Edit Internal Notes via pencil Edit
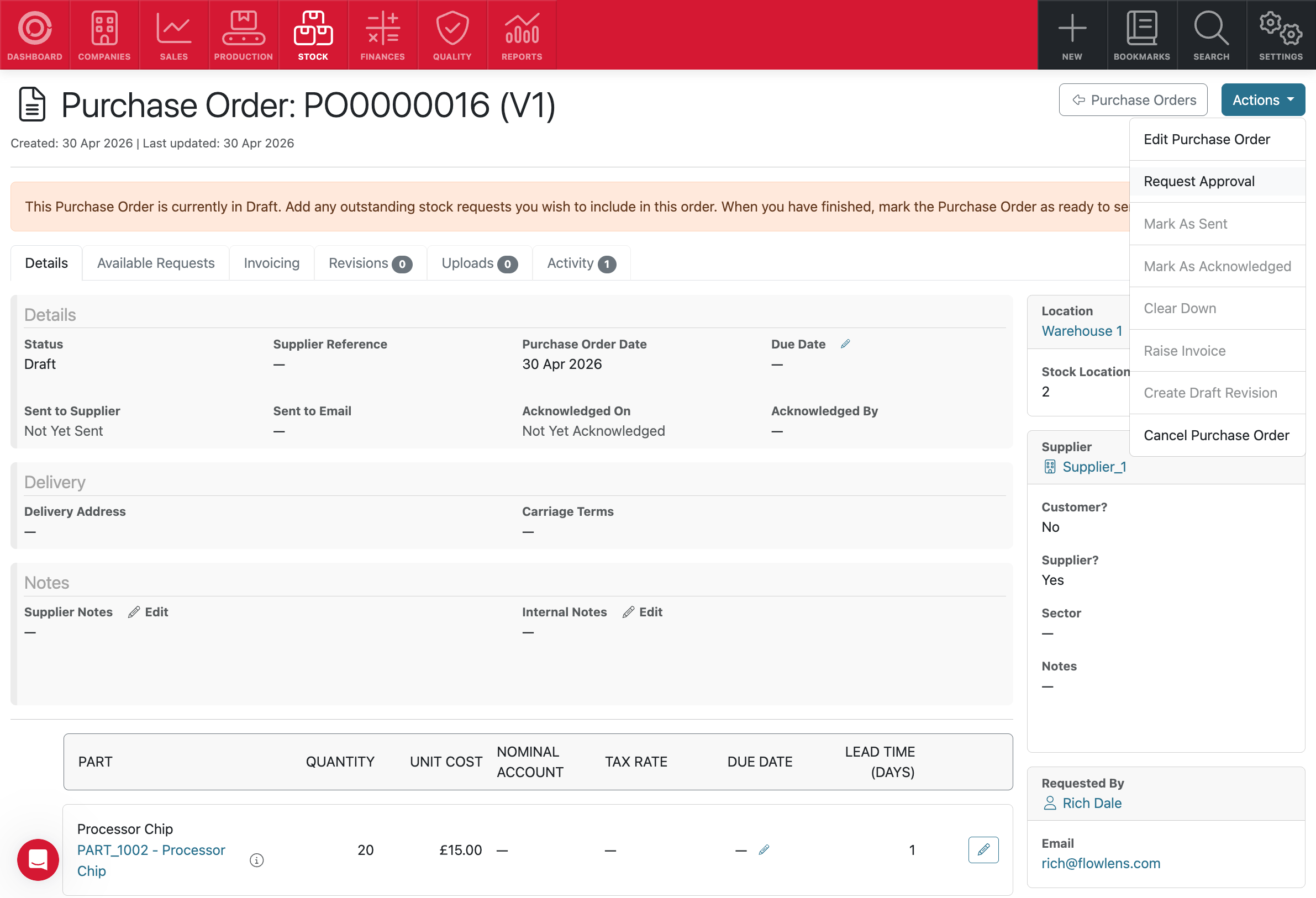The height and width of the screenshot is (898, 1316). [x=643, y=611]
